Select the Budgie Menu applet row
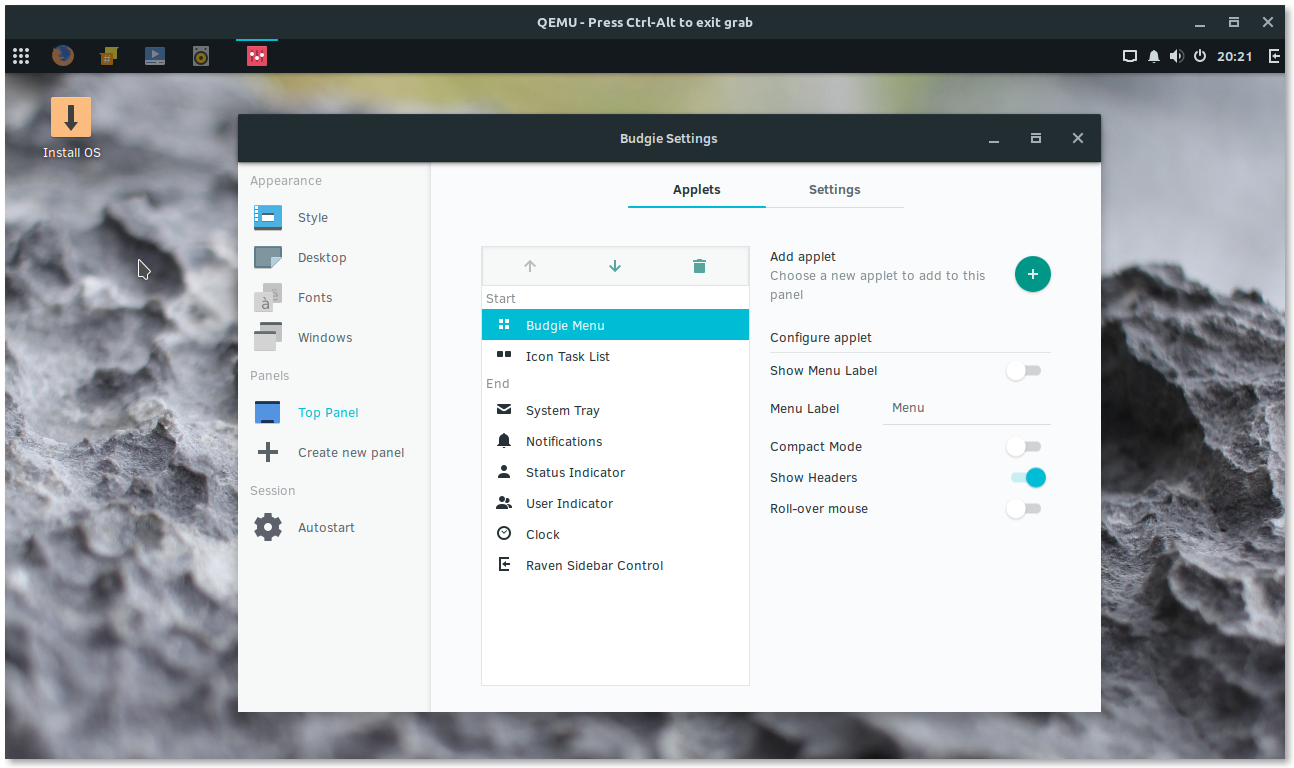The height and width of the screenshot is (768, 1294). coord(615,325)
